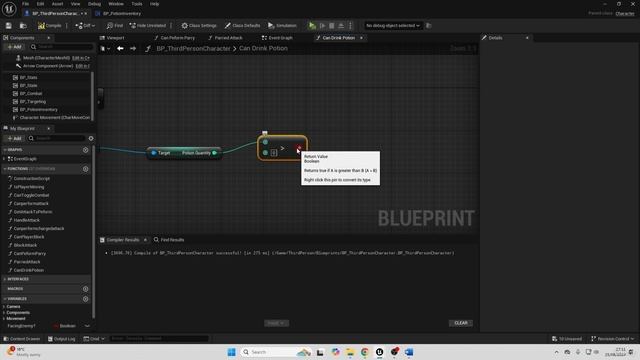This screenshot has height=360, width=640.
Task: Click Add in the My Blueprint panel
Action: pyautogui.click(x=14, y=138)
